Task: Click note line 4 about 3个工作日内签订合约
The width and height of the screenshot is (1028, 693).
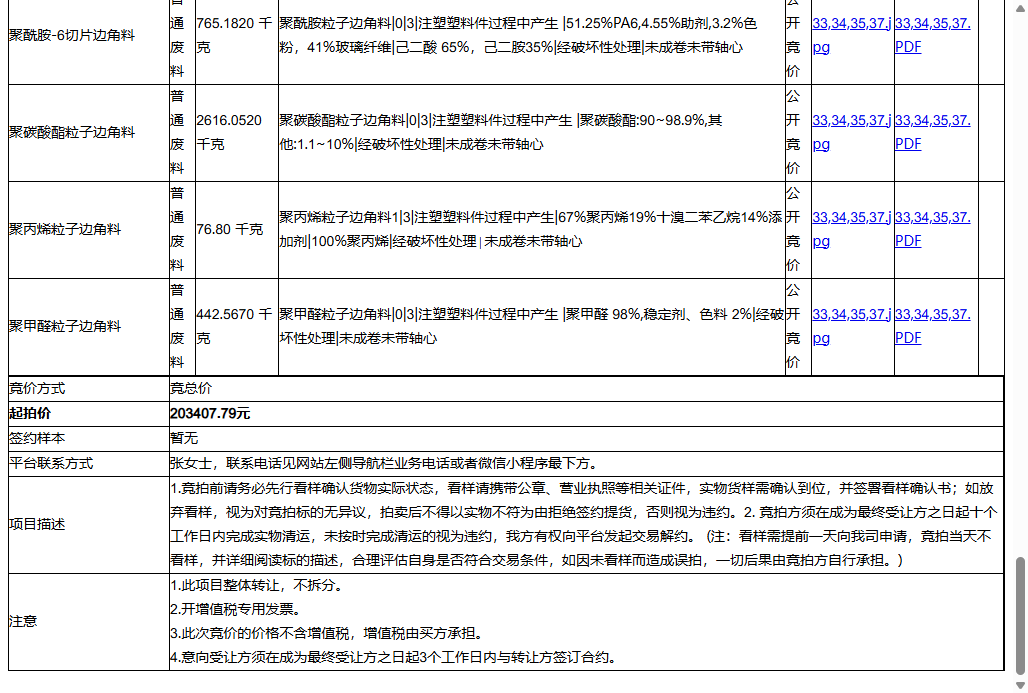Action: pyautogui.click(x=395, y=658)
